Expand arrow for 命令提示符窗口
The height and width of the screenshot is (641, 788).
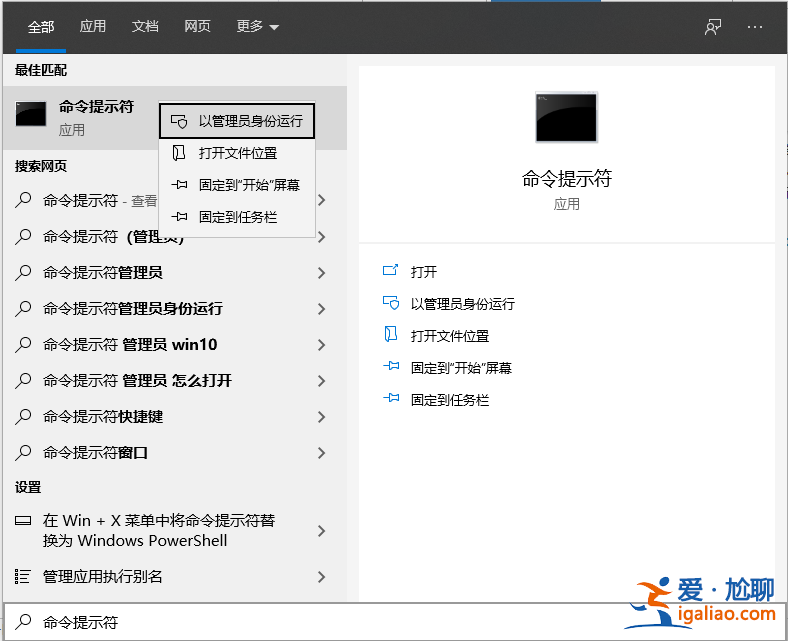pos(322,453)
